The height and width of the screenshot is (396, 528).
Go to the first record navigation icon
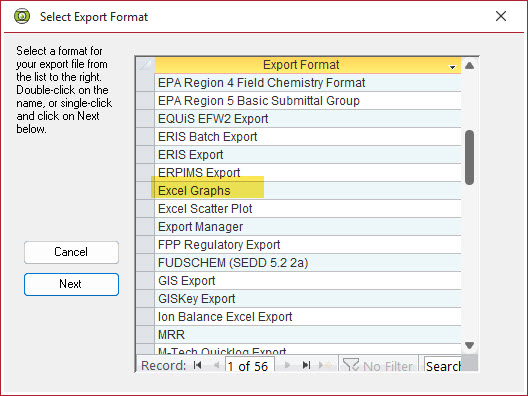(x=198, y=365)
